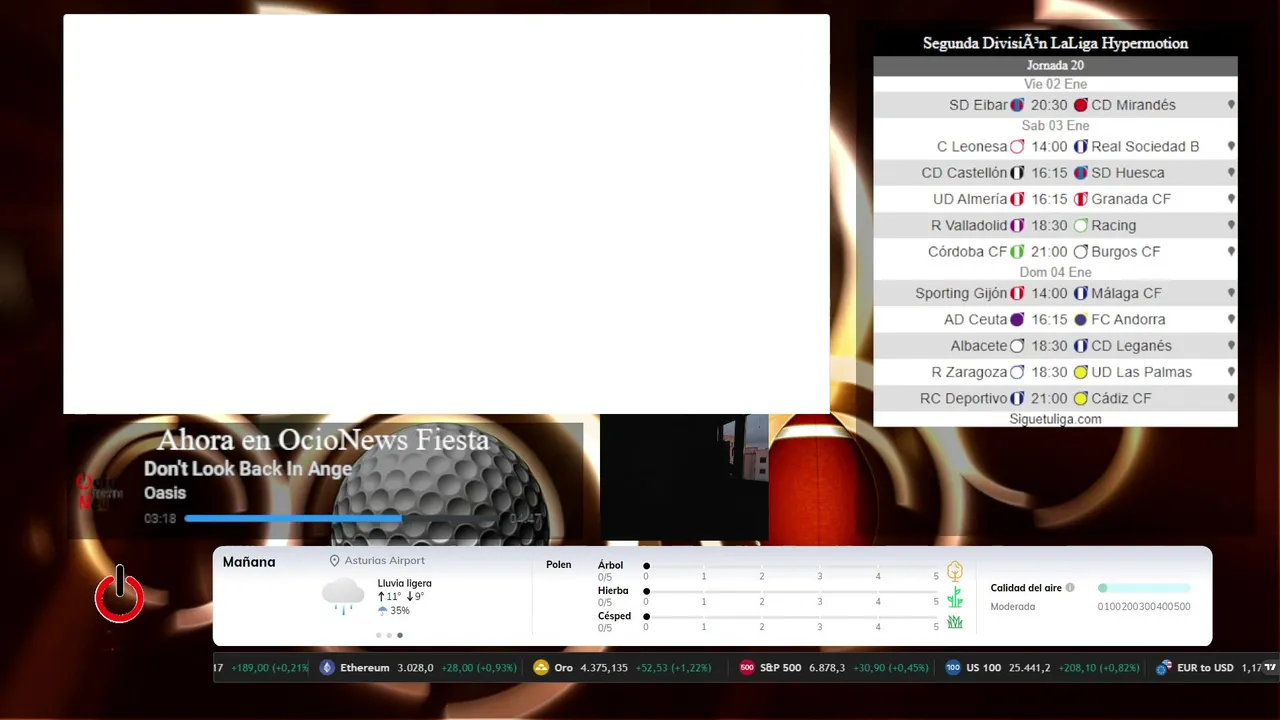Open the location pin for Sporting Gijón match
The image size is (1280, 720).
click(1231, 293)
